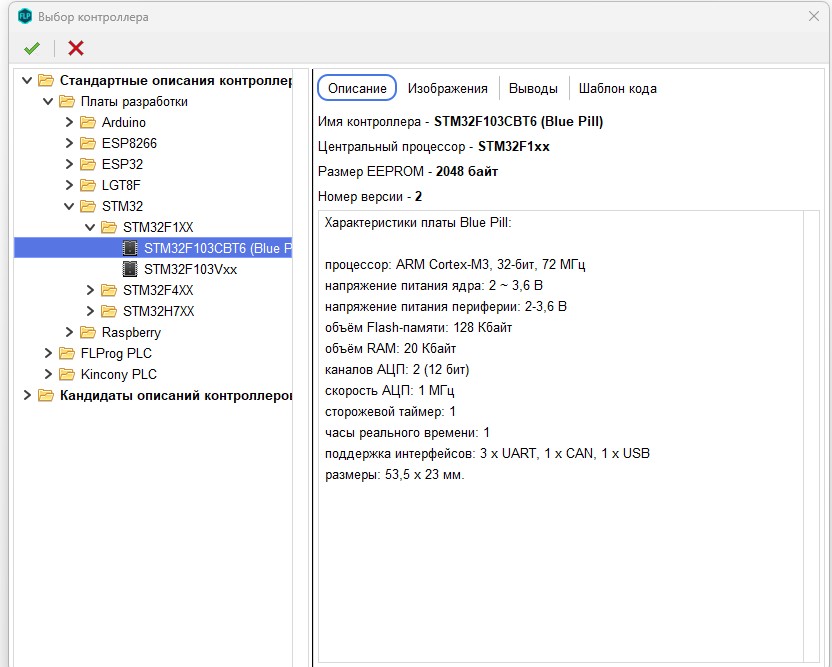Expand the ESP8266 tree node
The height and width of the screenshot is (667, 832).
tap(69, 143)
